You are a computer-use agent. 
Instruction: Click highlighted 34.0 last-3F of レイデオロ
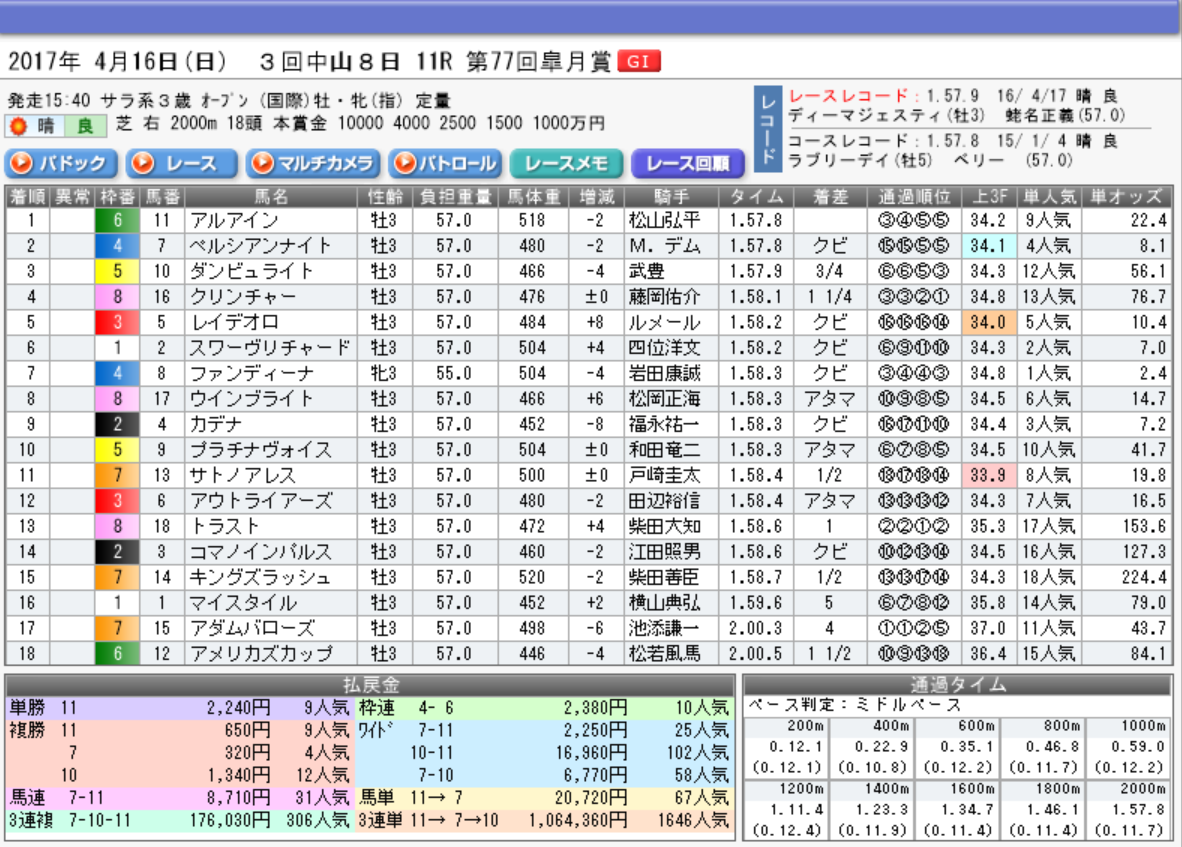point(988,323)
